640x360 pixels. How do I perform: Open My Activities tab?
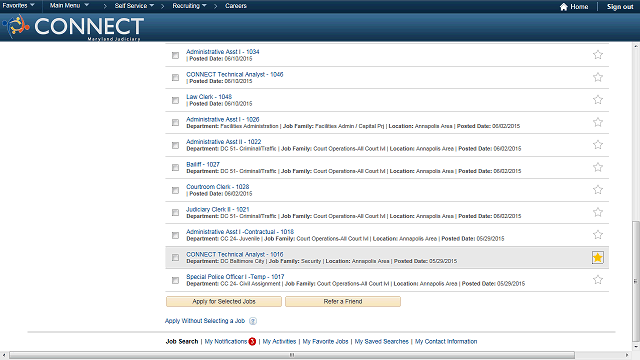pyautogui.click(x=279, y=341)
